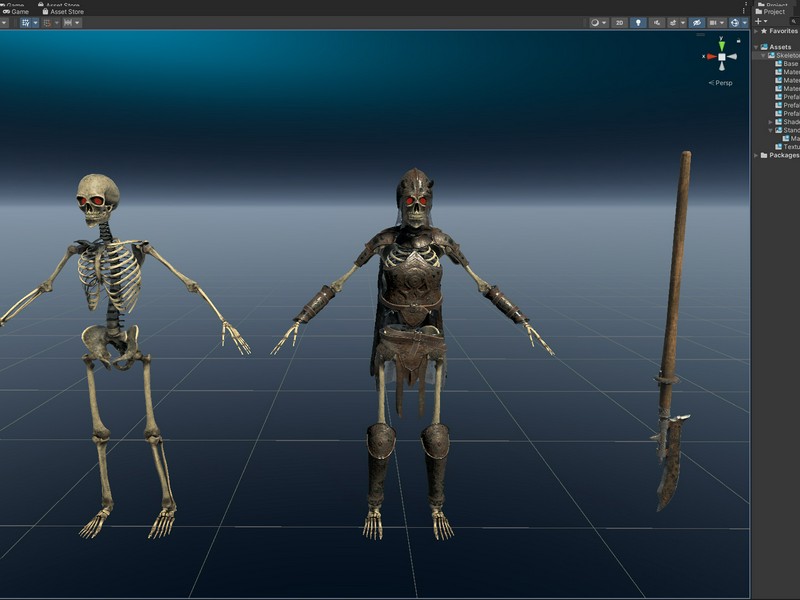Click the scene camera settings icon
The image size is (800, 600).
pyautogui.click(x=713, y=23)
